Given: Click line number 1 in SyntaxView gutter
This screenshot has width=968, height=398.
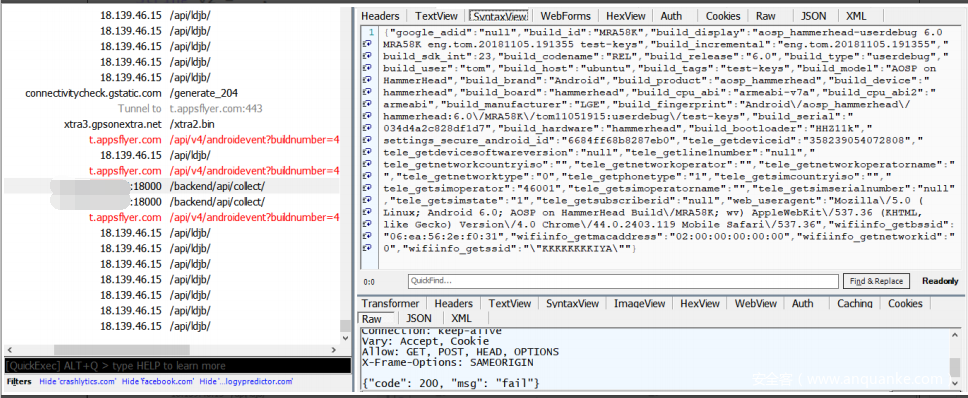Looking at the screenshot, I should click(x=371, y=33).
